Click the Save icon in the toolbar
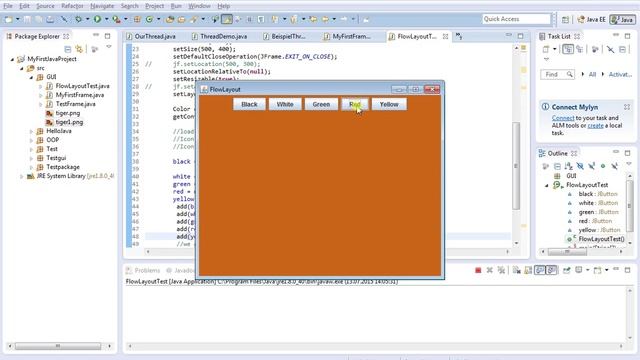The image size is (640, 360). (27, 19)
